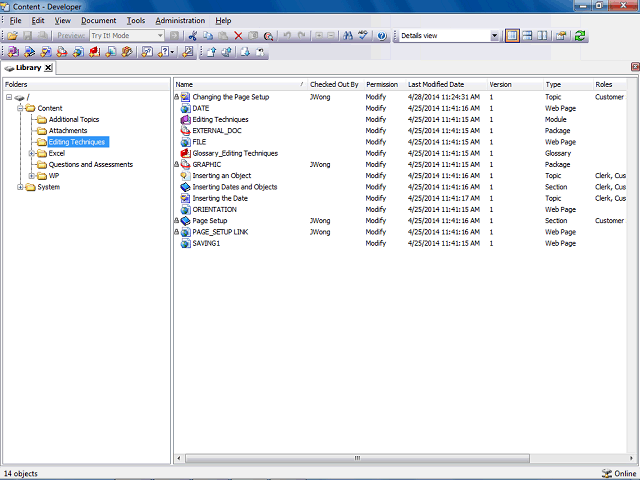This screenshot has width=640, height=480.
Task: Select the PAGE_SETUP LINK row
Action: tap(400, 232)
